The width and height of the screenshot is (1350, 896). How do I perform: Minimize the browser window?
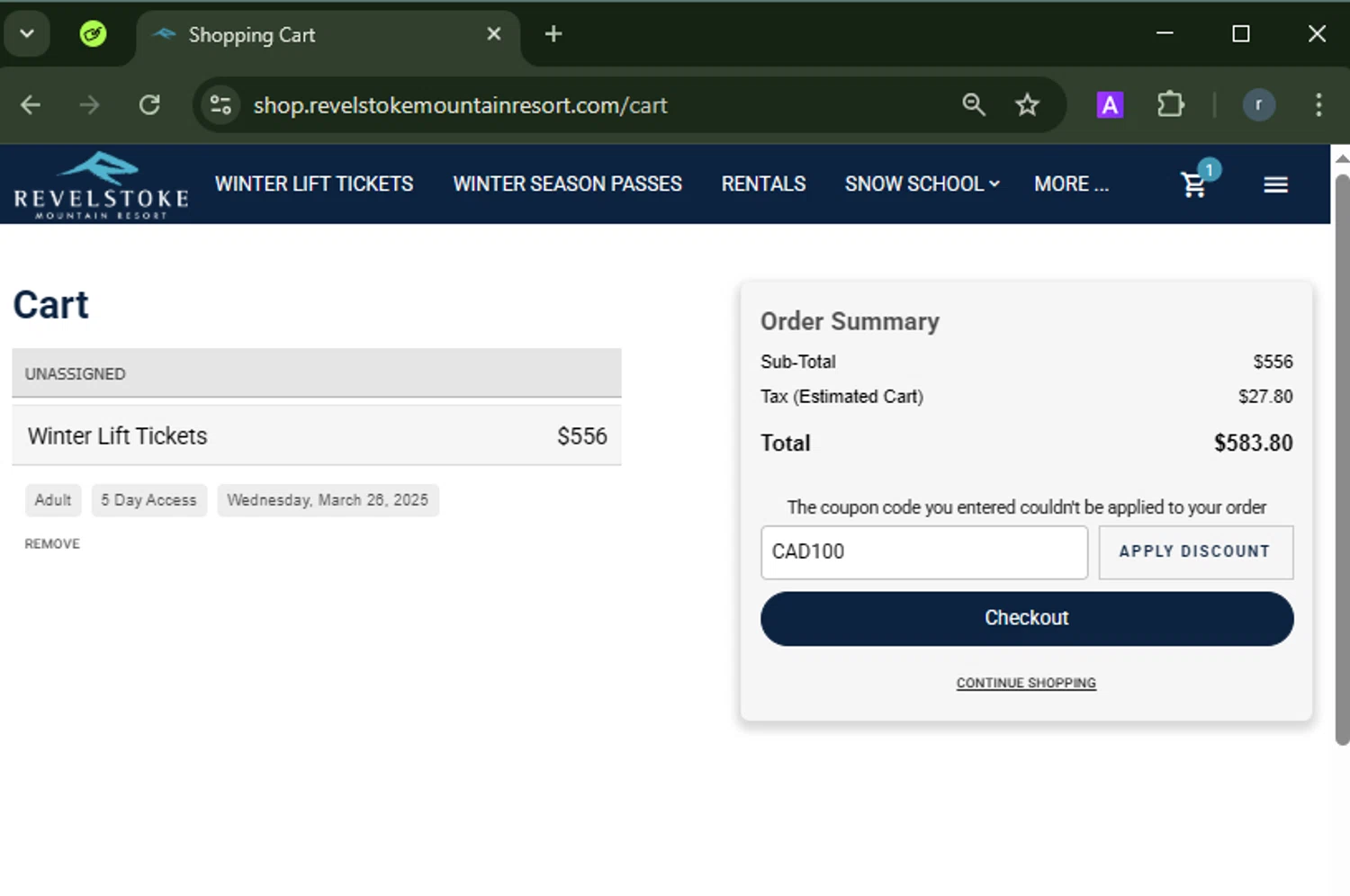(1165, 34)
